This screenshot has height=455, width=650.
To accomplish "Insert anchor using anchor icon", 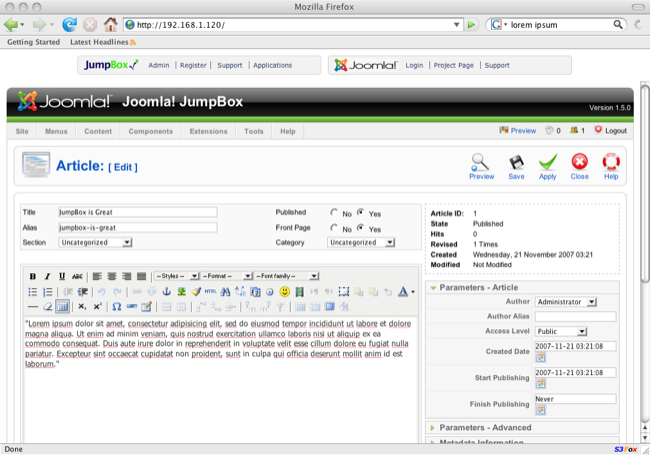I will point(167,292).
